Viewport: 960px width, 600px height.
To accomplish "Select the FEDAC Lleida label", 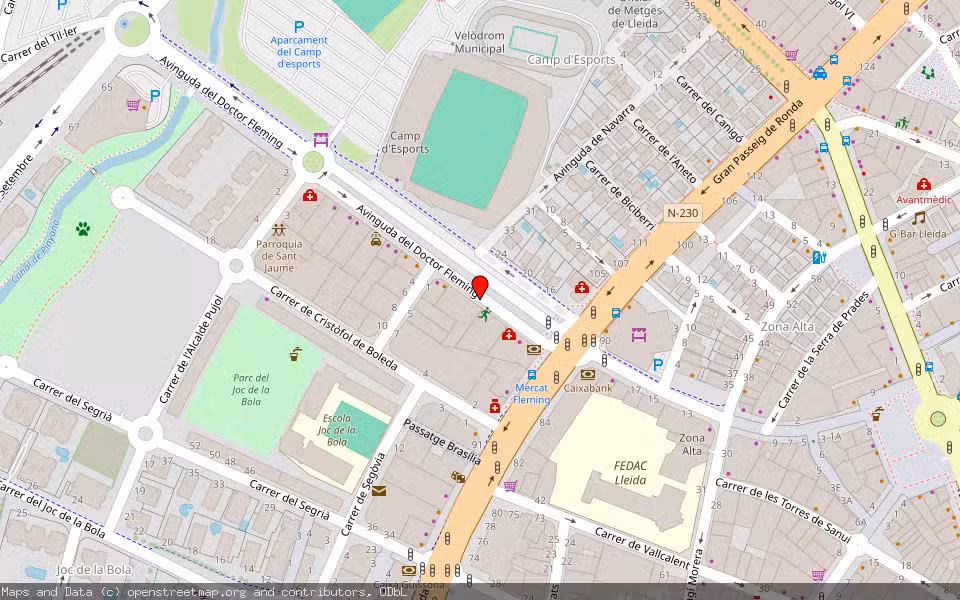I will point(630,473).
